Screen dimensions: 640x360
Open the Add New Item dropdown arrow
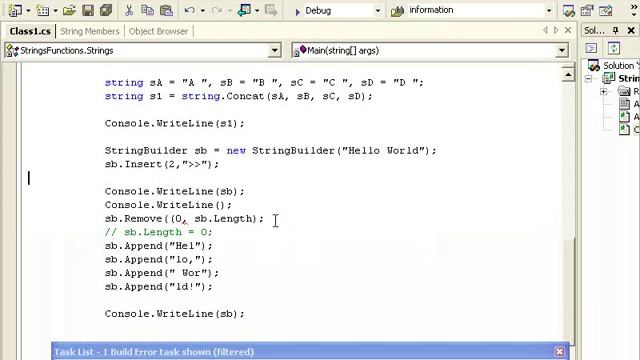pos(56,11)
